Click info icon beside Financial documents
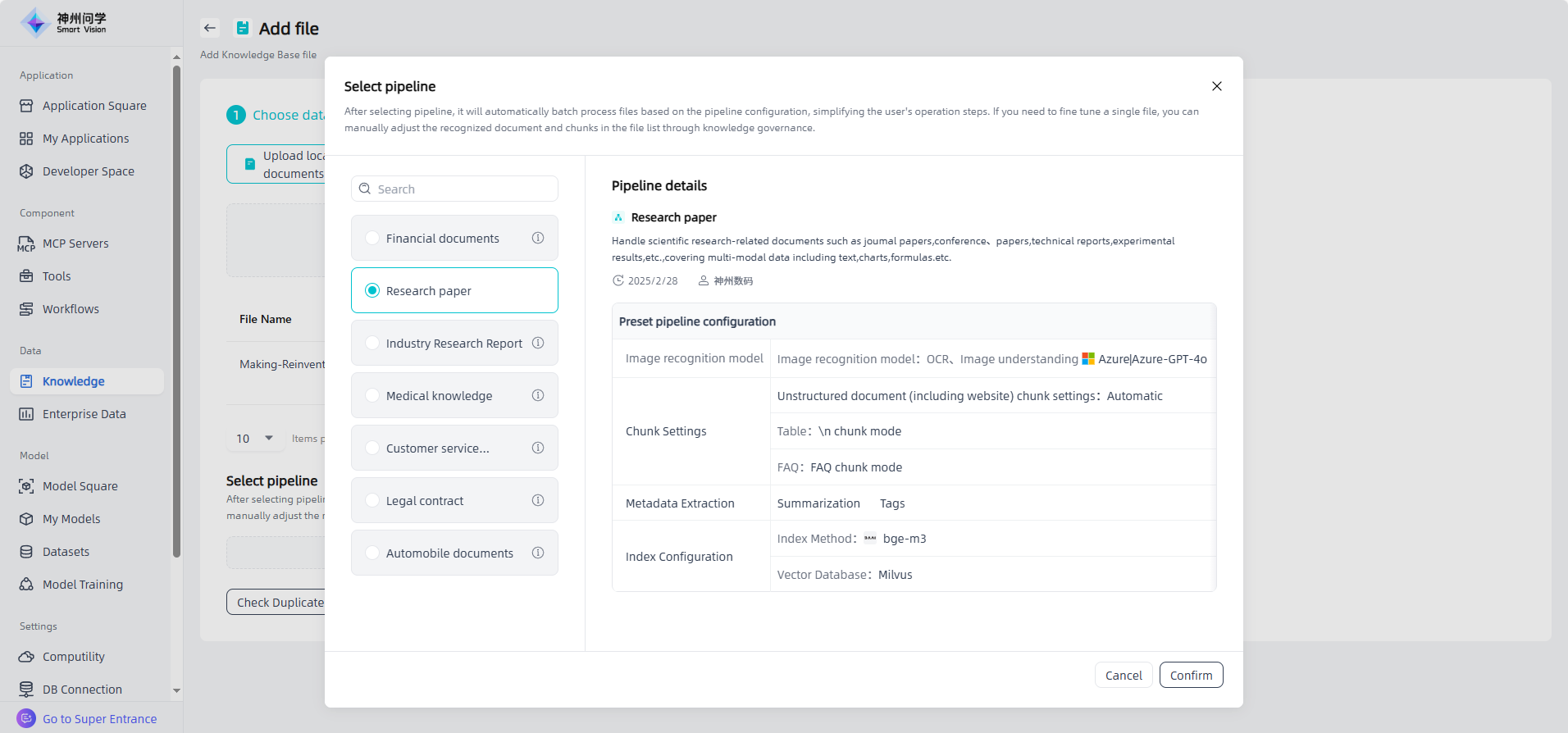1568x733 pixels. click(538, 238)
